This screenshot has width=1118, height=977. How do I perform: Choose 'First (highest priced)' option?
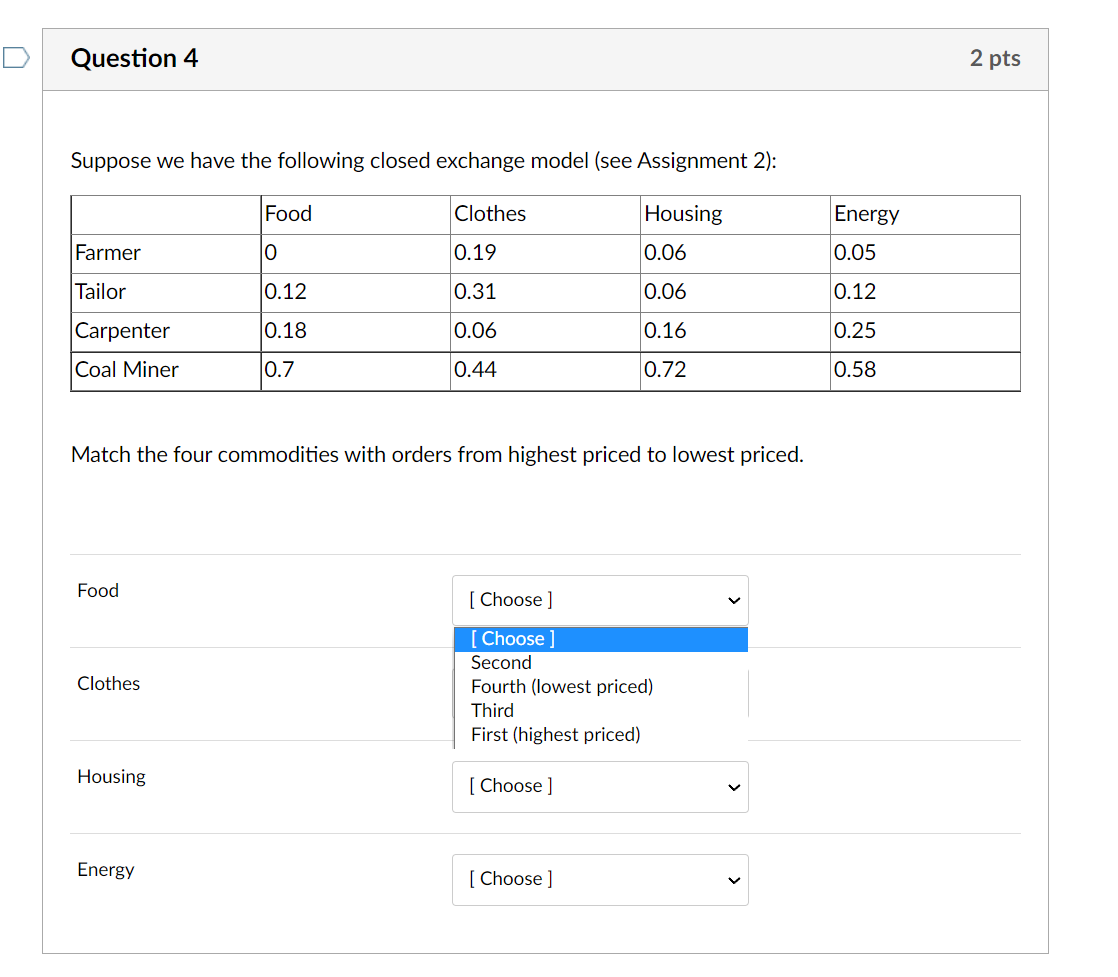point(601,735)
